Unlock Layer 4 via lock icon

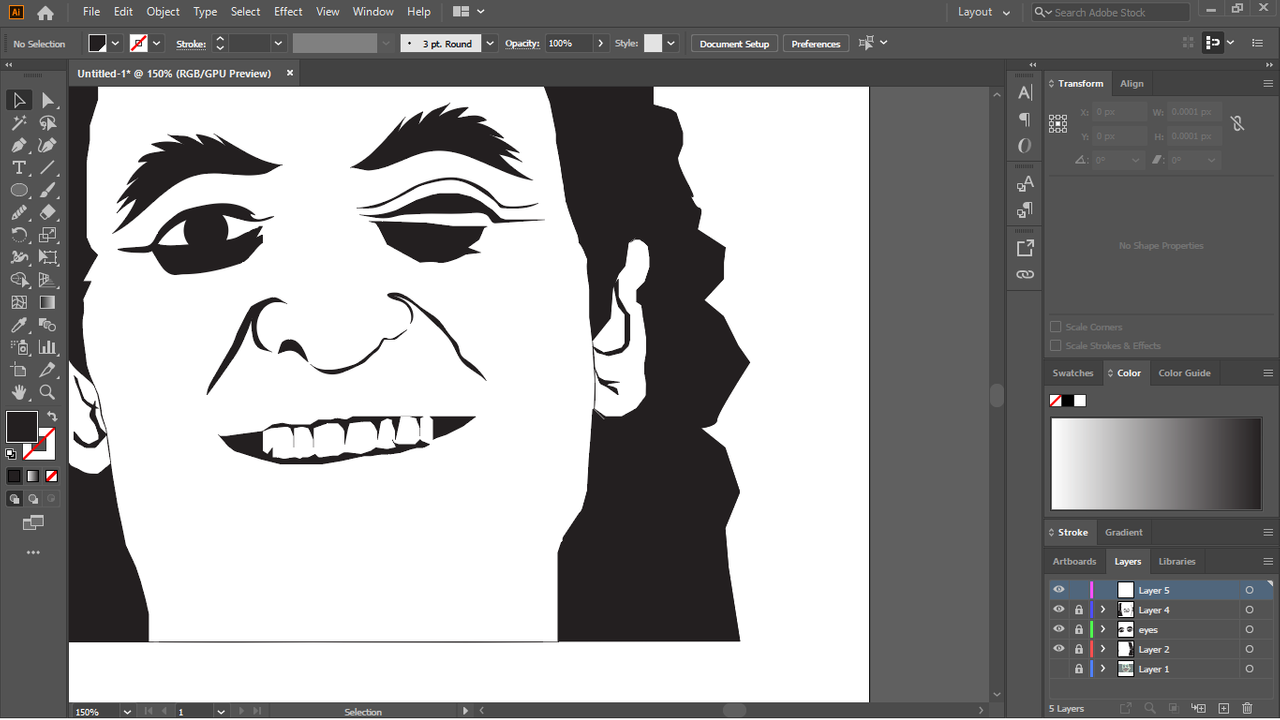pyautogui.click(x=1079, y=610)
